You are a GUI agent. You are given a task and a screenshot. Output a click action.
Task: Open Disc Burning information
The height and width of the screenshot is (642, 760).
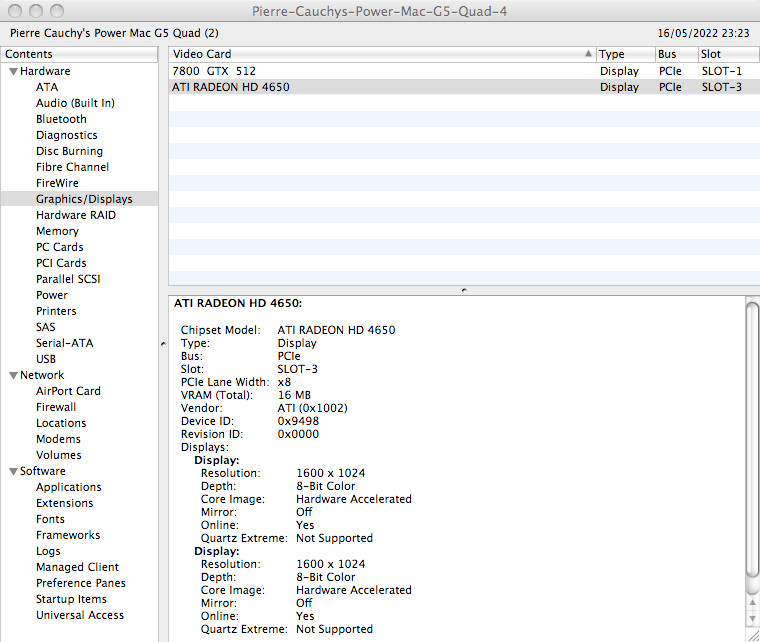click(69, 151)
